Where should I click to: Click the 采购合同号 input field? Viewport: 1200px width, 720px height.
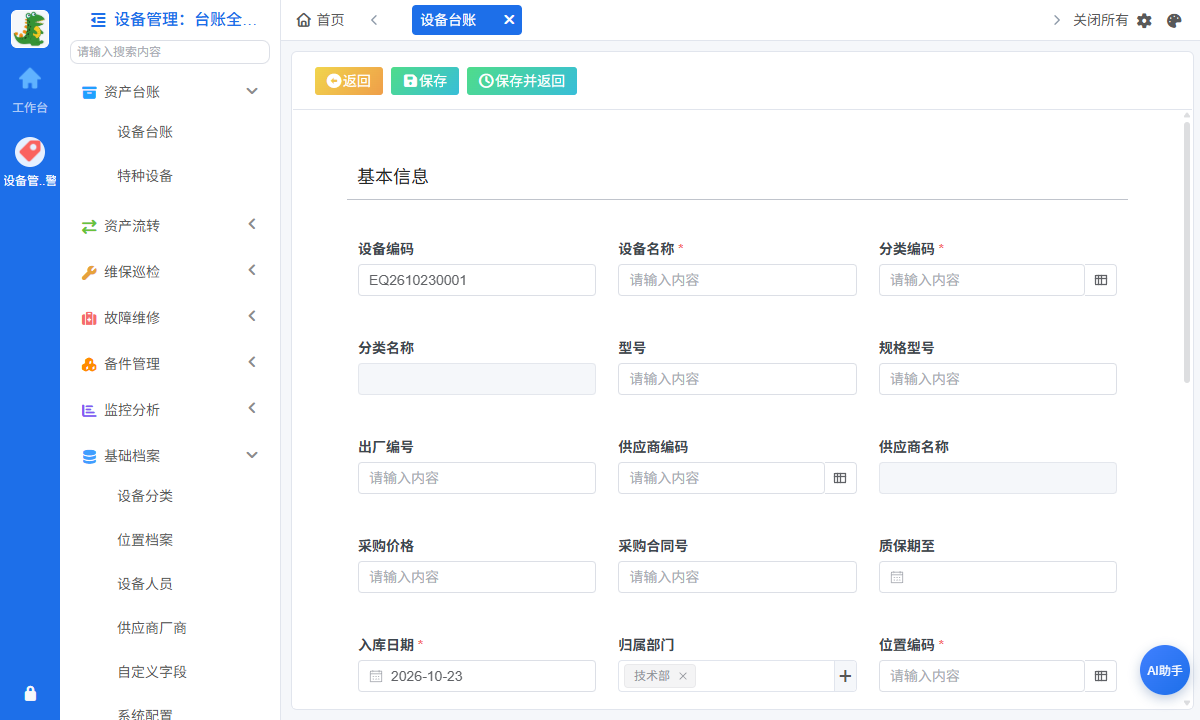pos(738,577)
